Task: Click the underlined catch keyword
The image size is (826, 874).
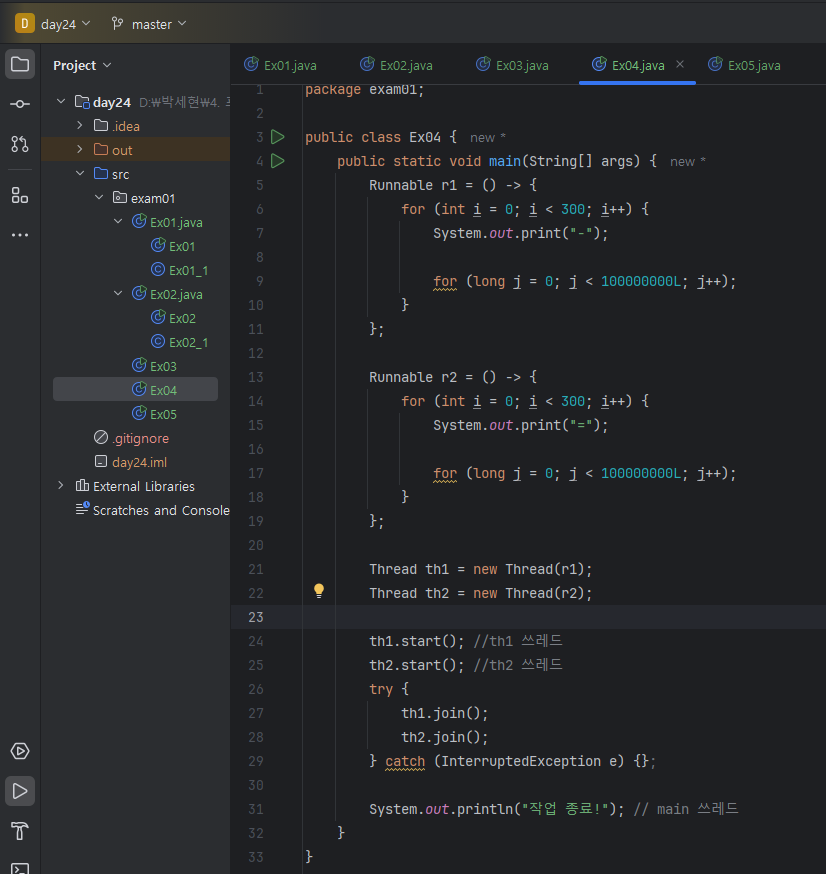Action: point(405,761)
